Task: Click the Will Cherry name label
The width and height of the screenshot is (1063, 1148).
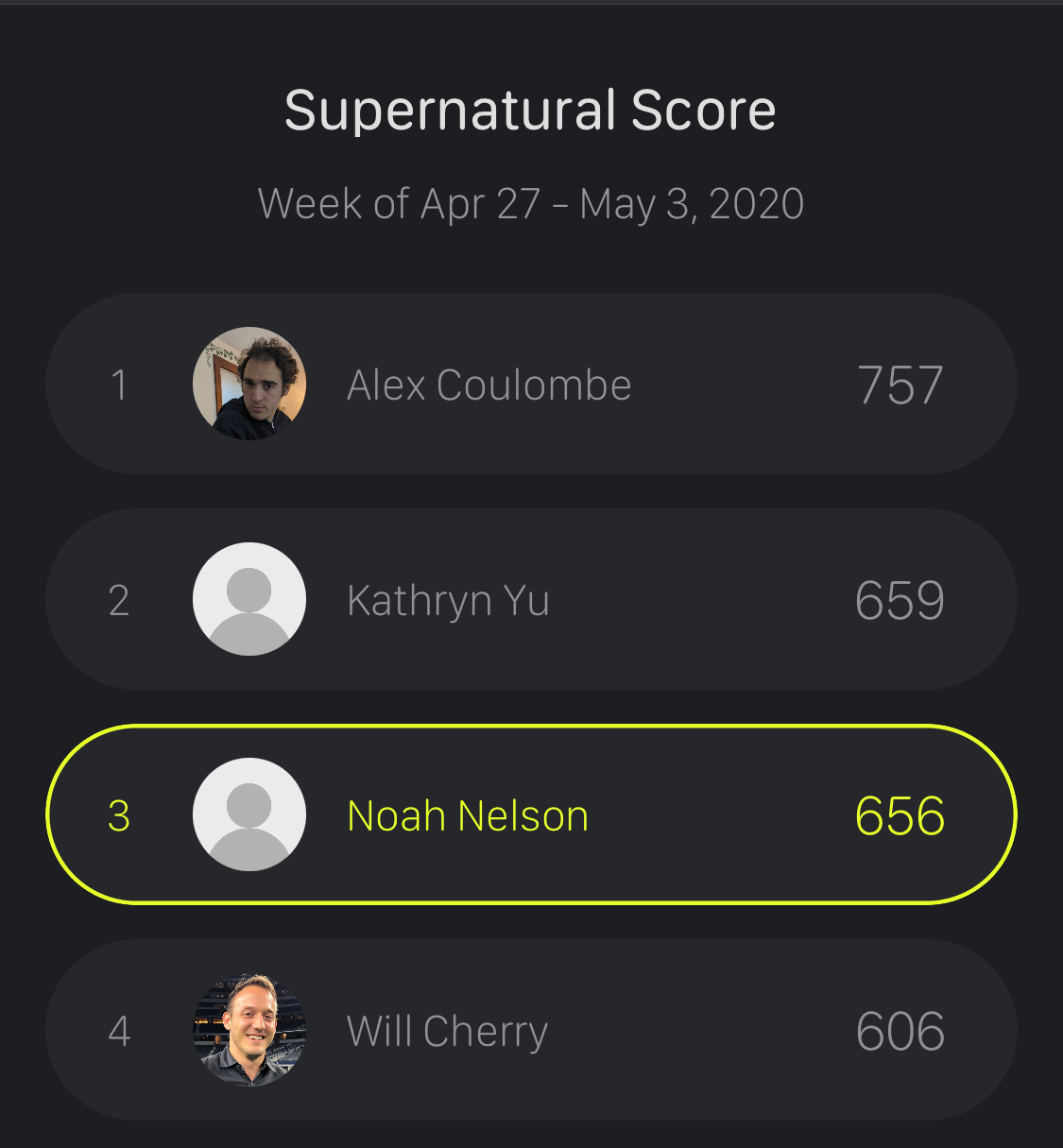Action: point(447,1032)
